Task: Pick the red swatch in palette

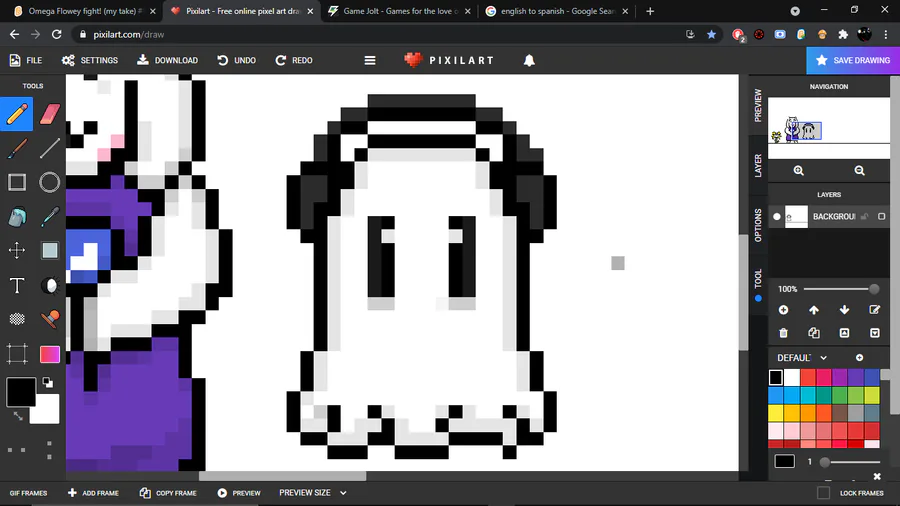Action: pos(808,377)
